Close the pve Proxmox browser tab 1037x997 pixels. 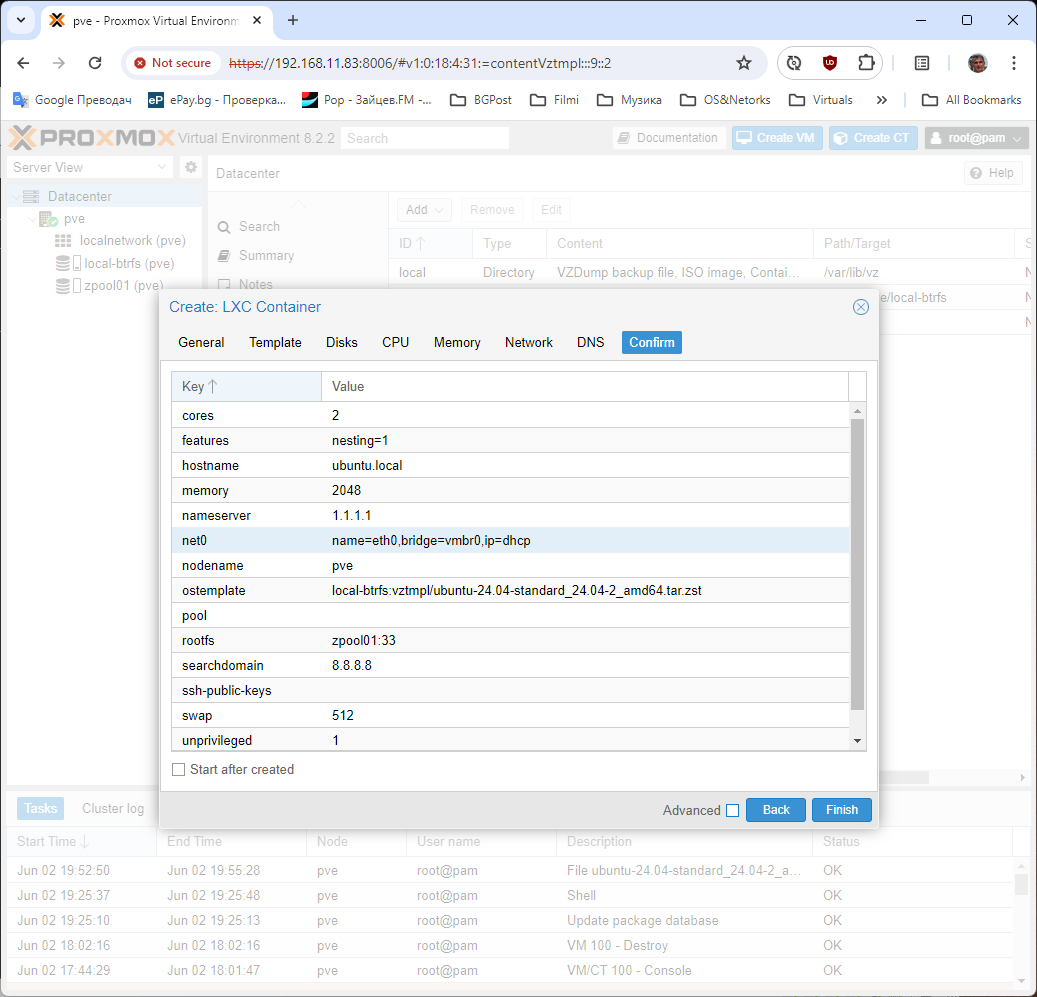point(257,20)
